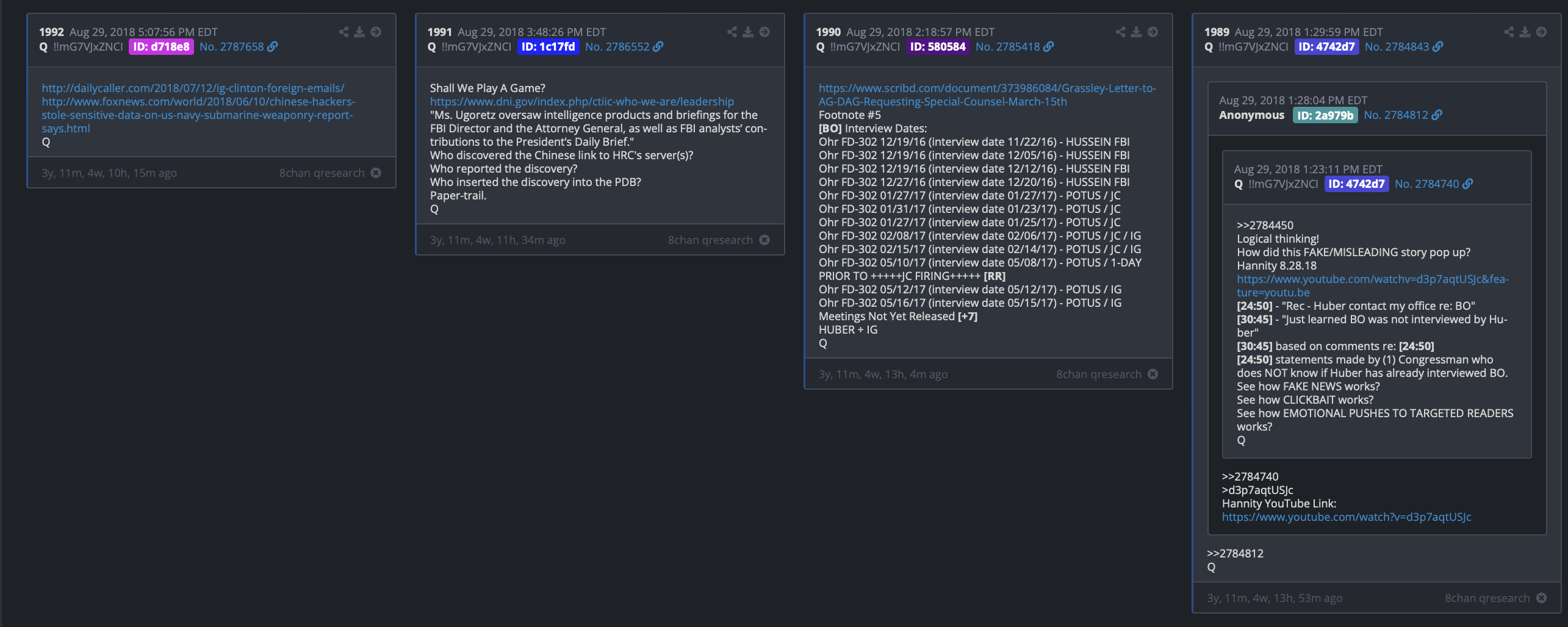Screen dimensions: 1568x627
Task: Click the arrow circle icon on post 1992
Action: tap(376, 32)
